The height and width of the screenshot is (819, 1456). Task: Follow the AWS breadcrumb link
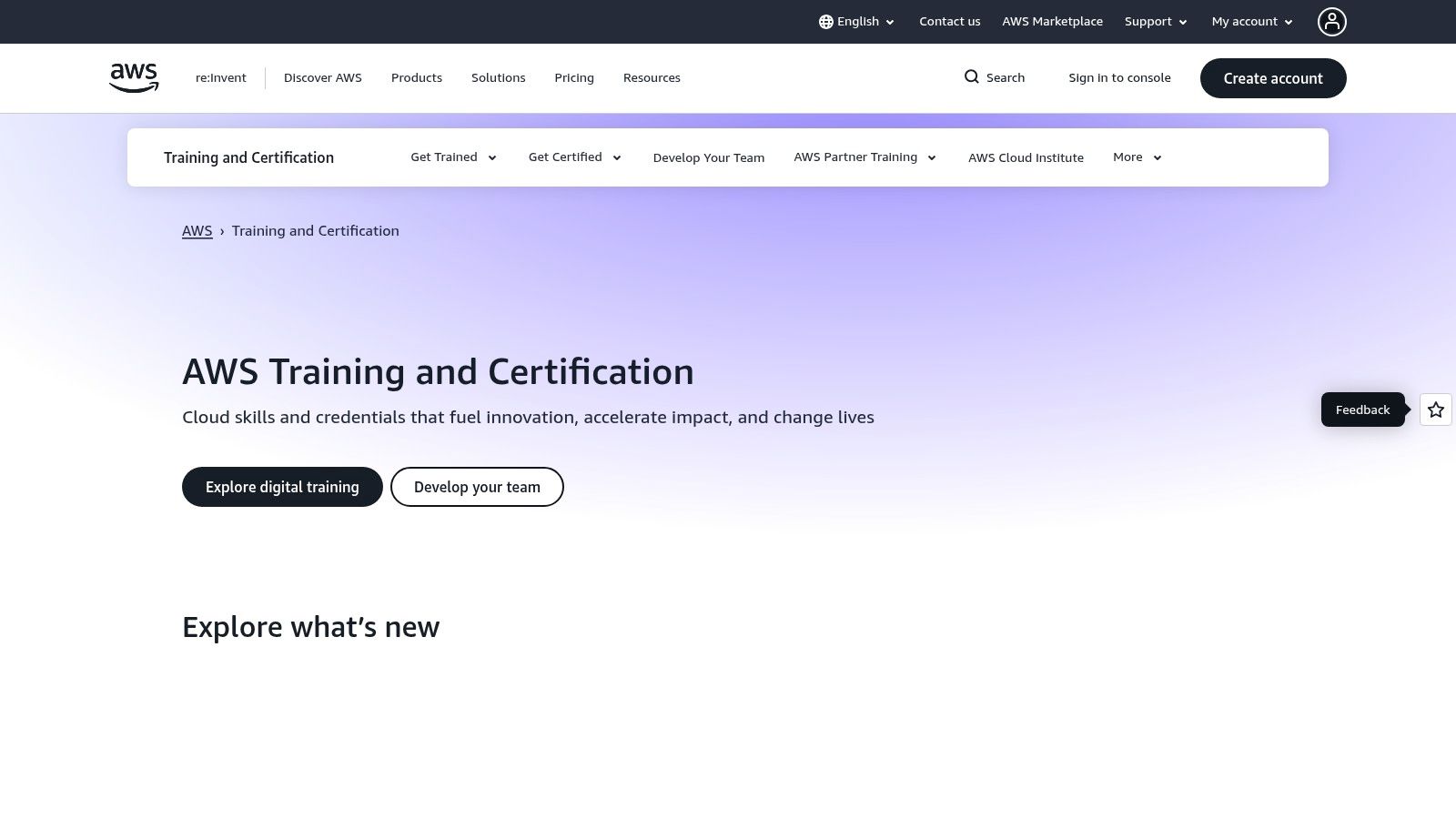[x=197, y=230]
